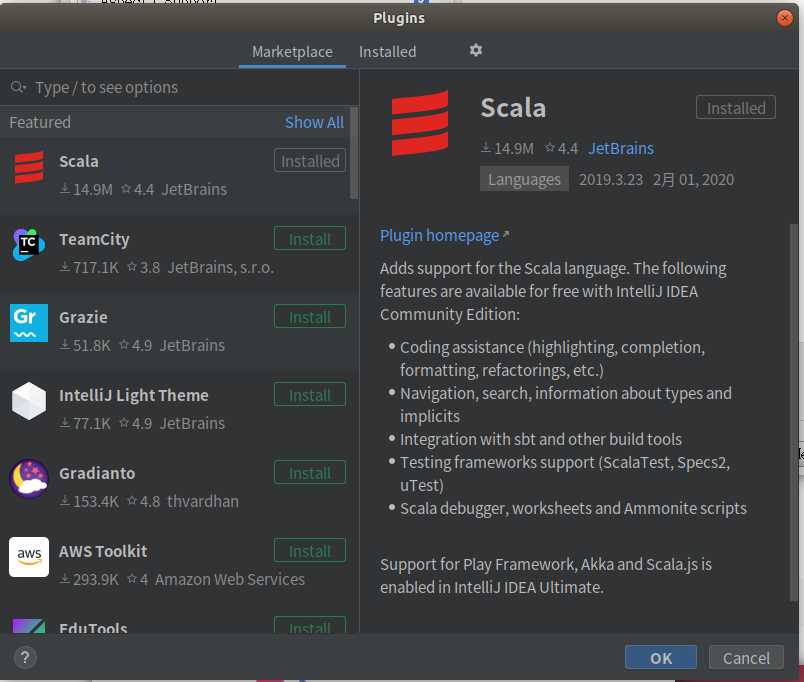Click Installed button in Scala details header
This screenshot has height=682, width=804.
coord(735,108)
